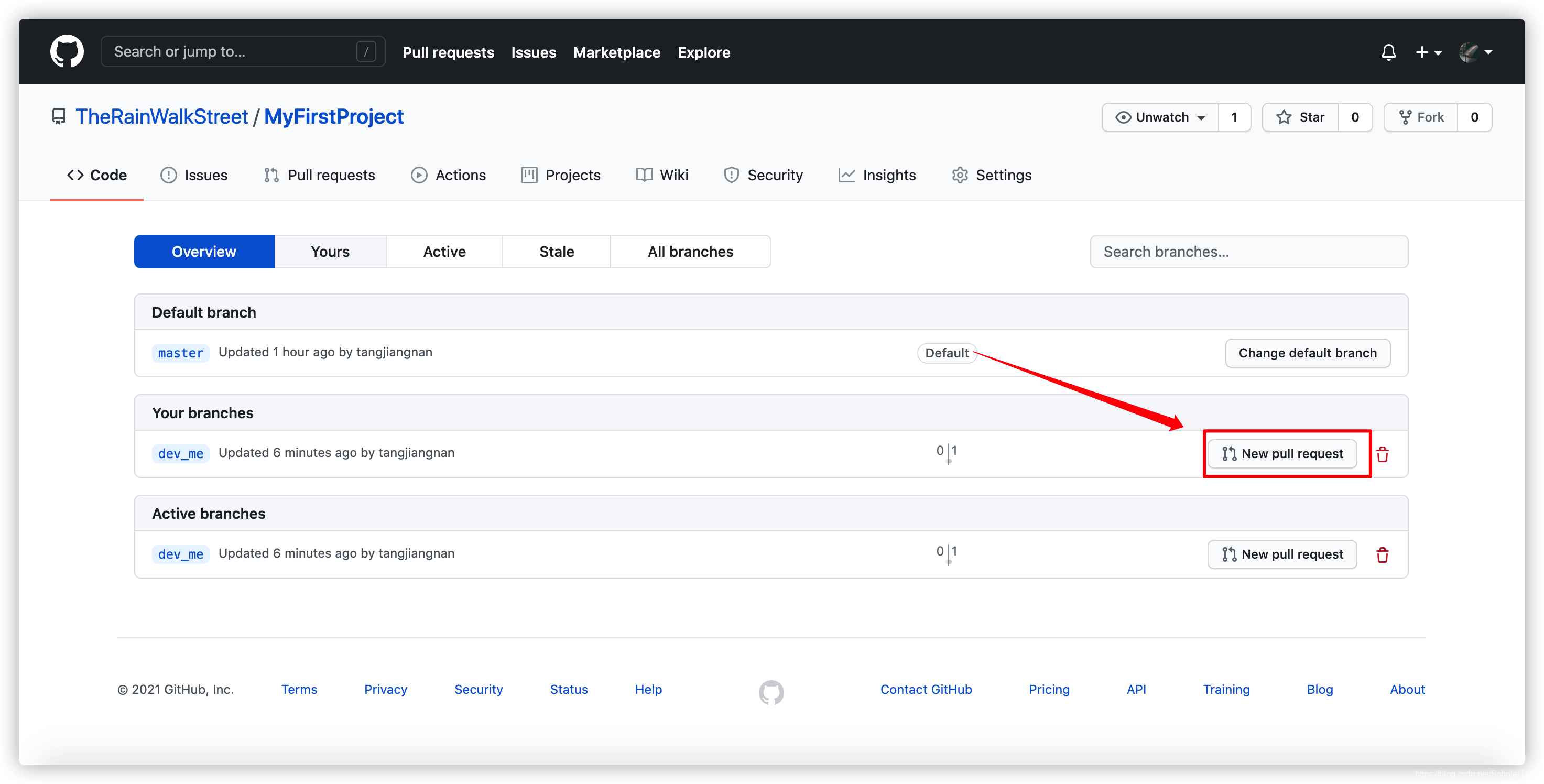The width and height of the screenshot is (1544, 784).
Task: Show Yours branches
Action: 330,251
